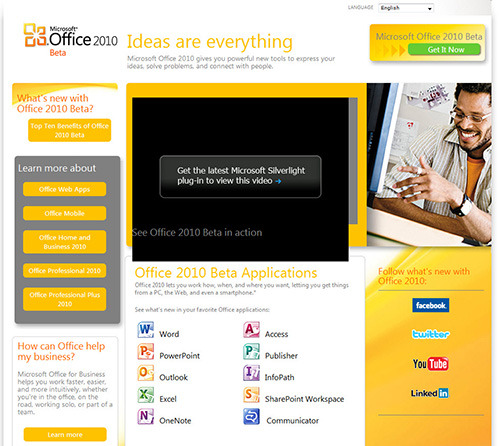The height and width of the screenshot is (446, 500).
Task: Click 'Office 2010 Beta Applications' heading
Action: click(x=226, y=273)
